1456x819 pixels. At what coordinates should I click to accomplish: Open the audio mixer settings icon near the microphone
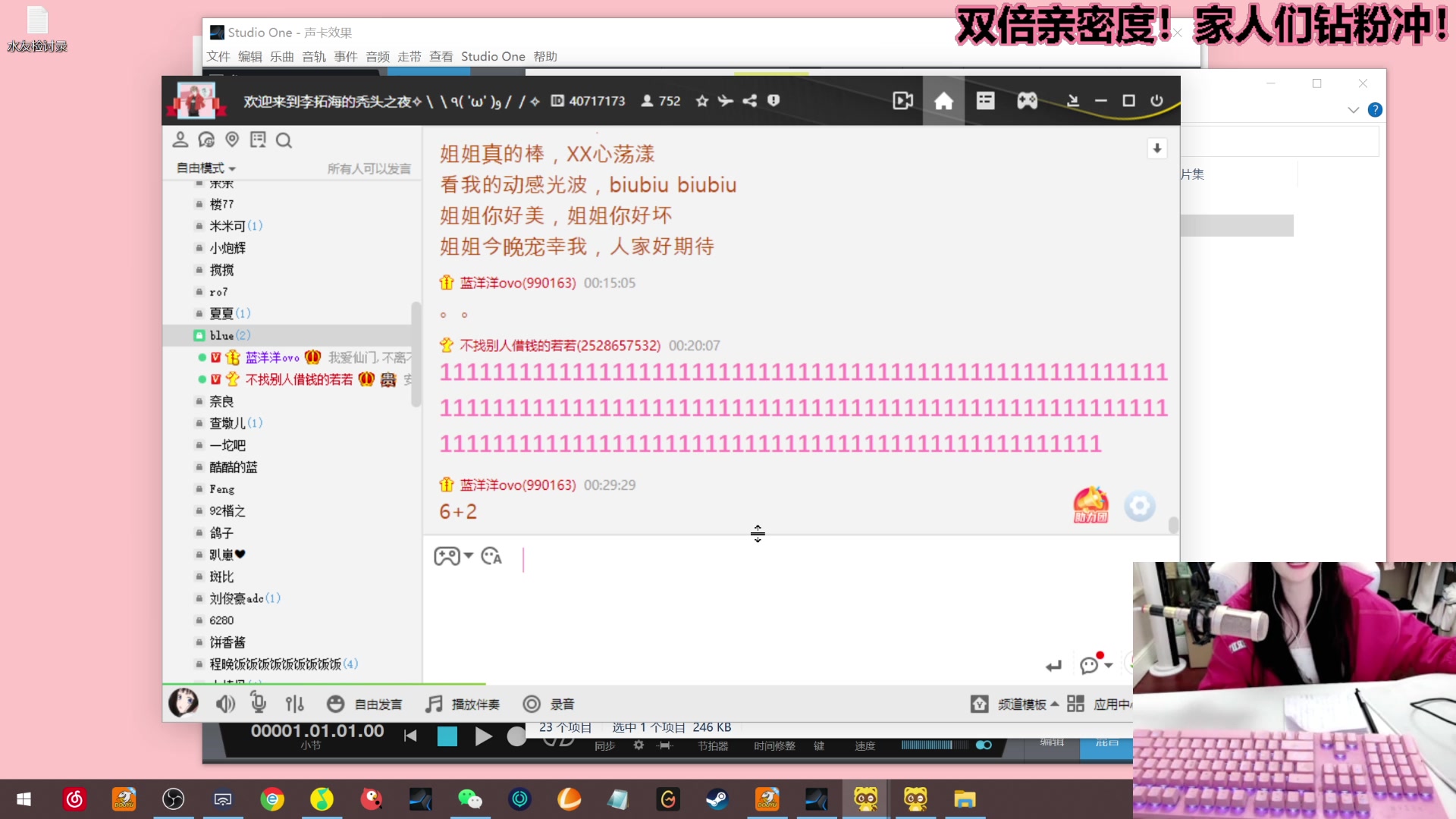pos(294,704)
